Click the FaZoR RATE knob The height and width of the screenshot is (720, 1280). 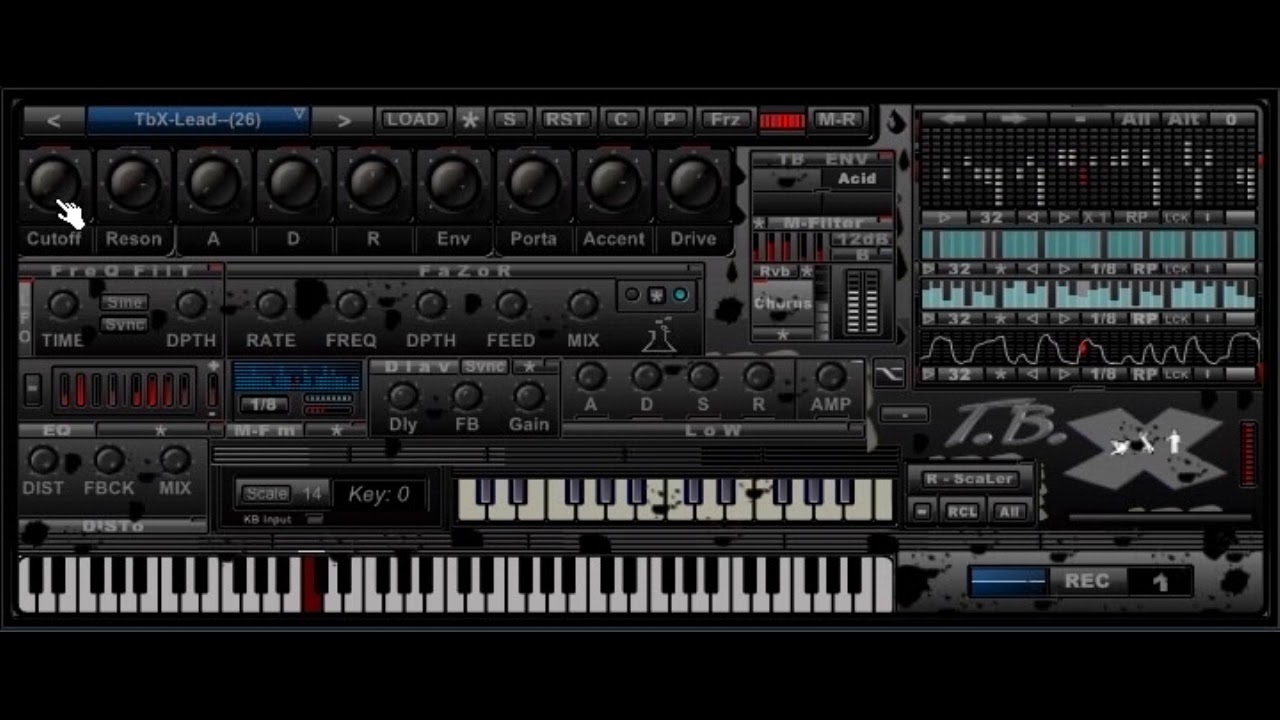pos(271,304)
